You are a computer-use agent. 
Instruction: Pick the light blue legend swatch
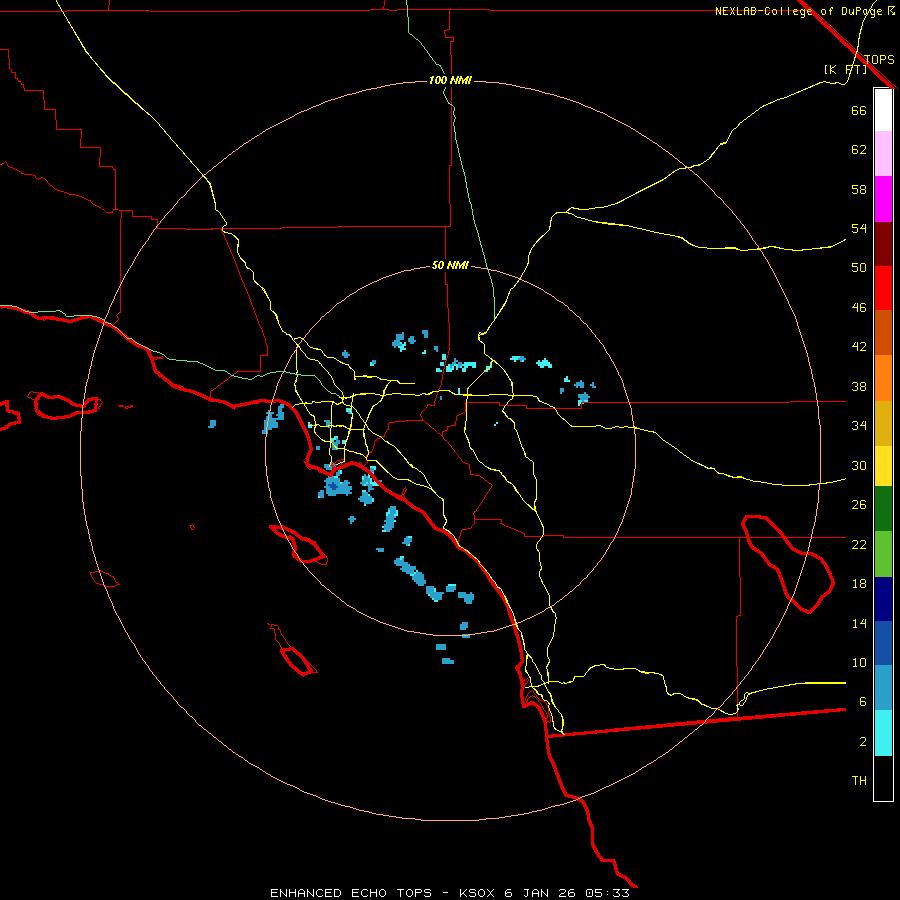883,687
